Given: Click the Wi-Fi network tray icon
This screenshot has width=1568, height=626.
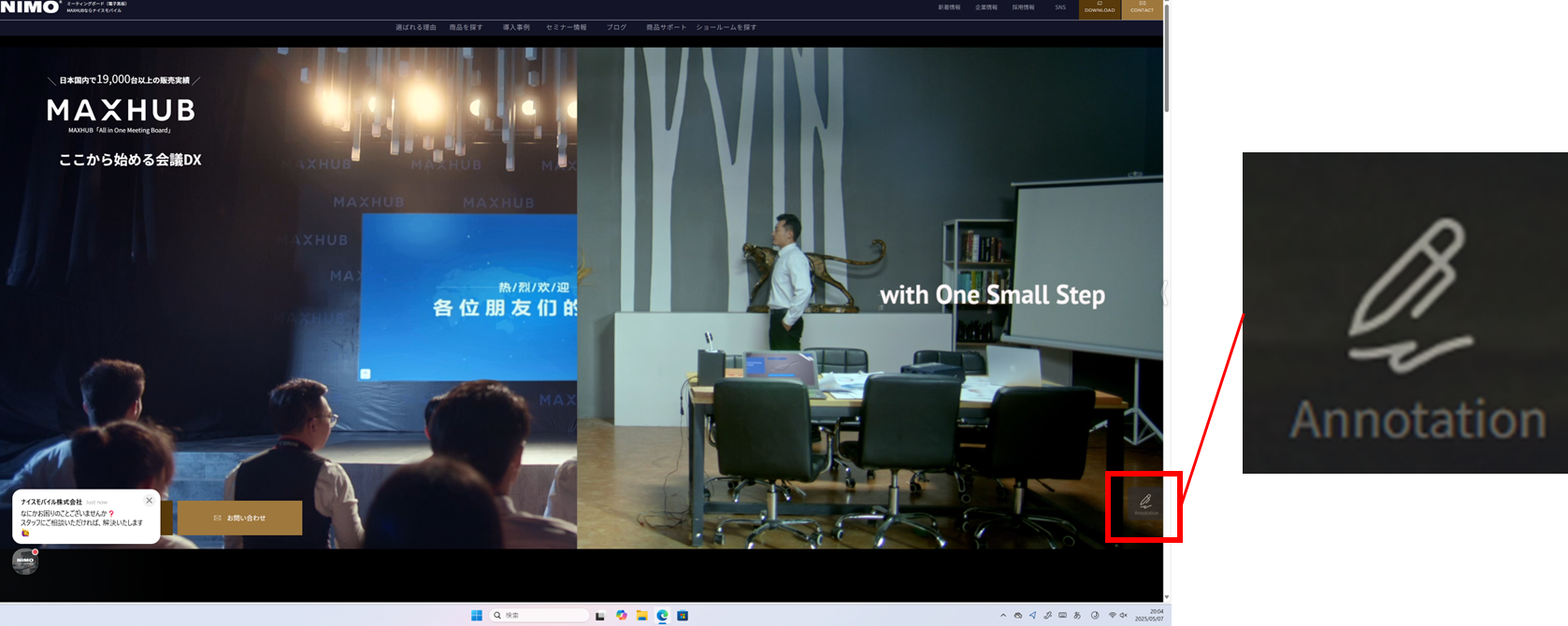Looking at the screenshot, I should tap(1112, 616).
